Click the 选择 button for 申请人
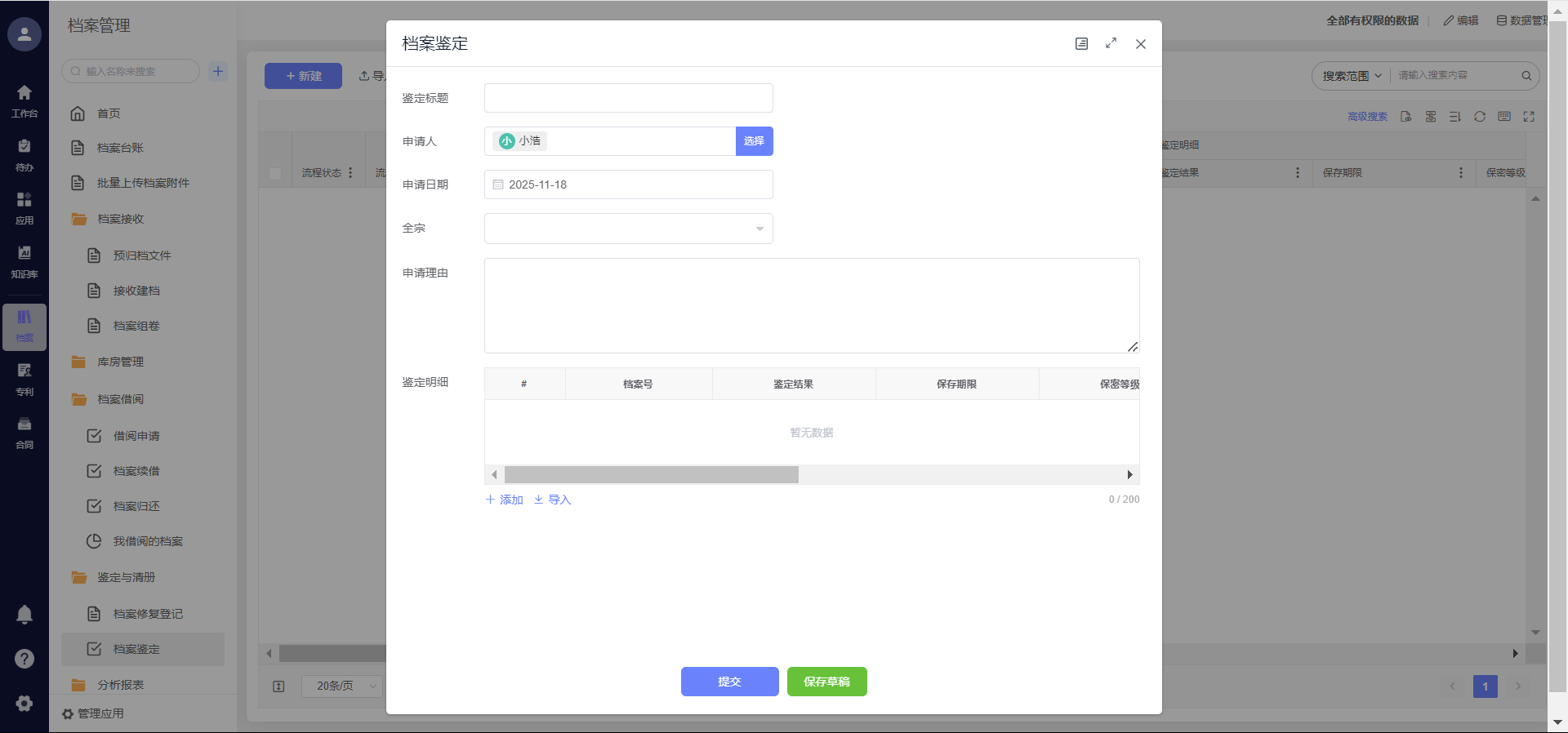This screenshot has width=1568, height=733. click(x=754, y=141)
